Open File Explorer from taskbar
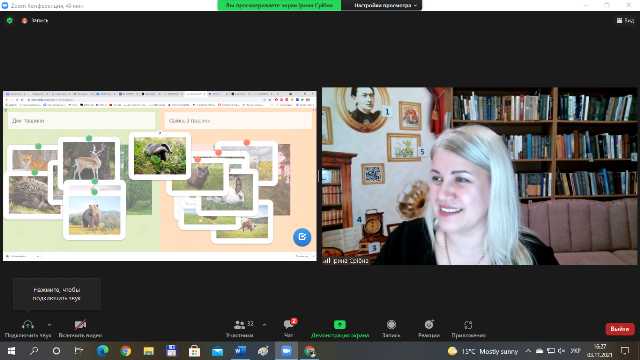640x360 pixels. (x=149, y=351)
